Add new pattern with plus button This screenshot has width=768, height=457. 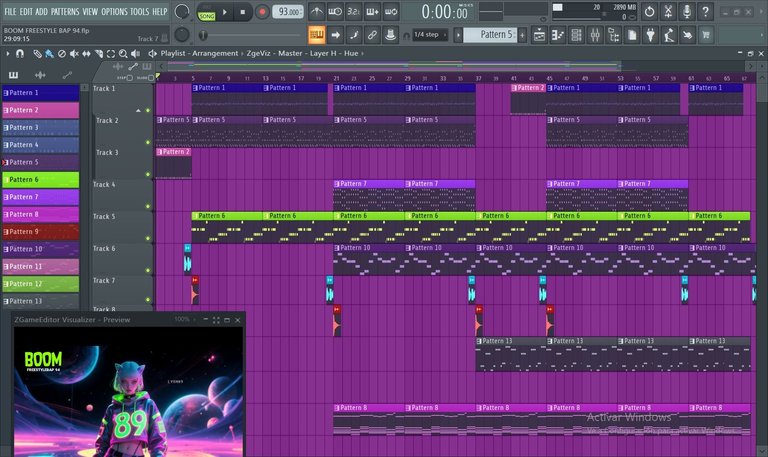point(522,35)
